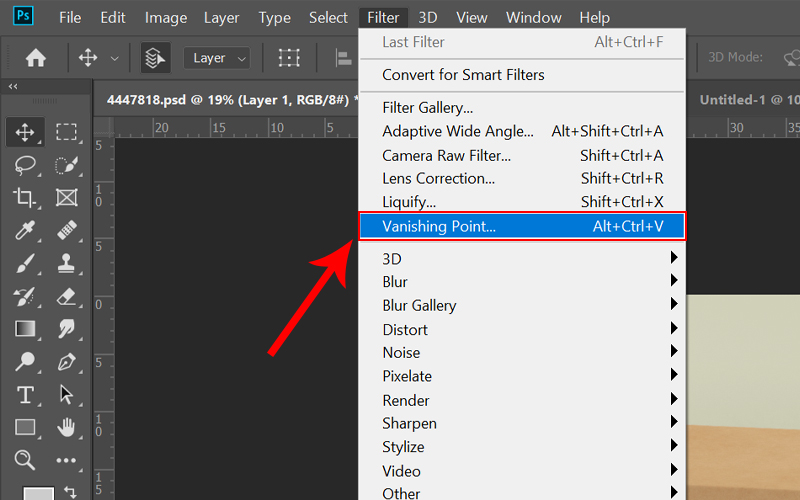Select the Brush tool

pyautogui.click(x=25, y=264)
